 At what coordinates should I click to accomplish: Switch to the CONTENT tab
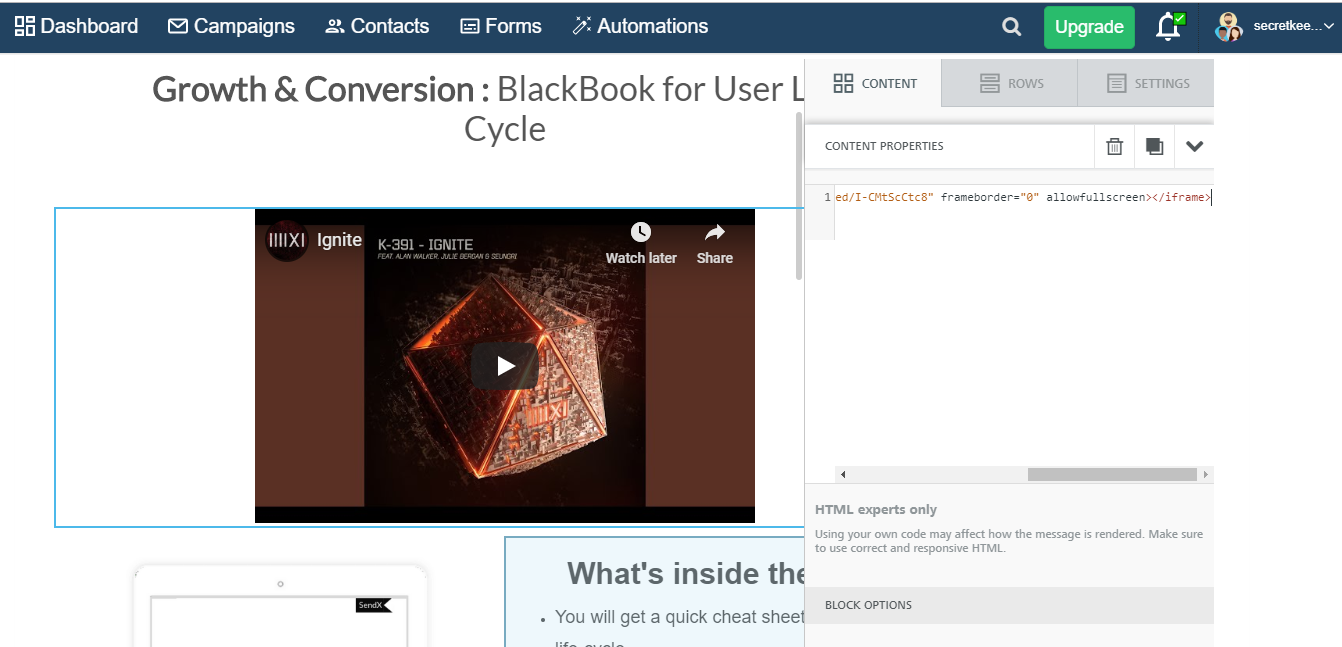click(x=874, y=83)
